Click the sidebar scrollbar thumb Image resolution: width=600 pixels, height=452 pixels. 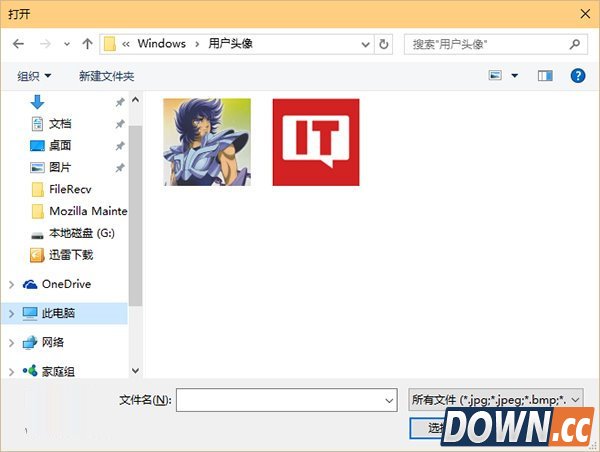135,215
